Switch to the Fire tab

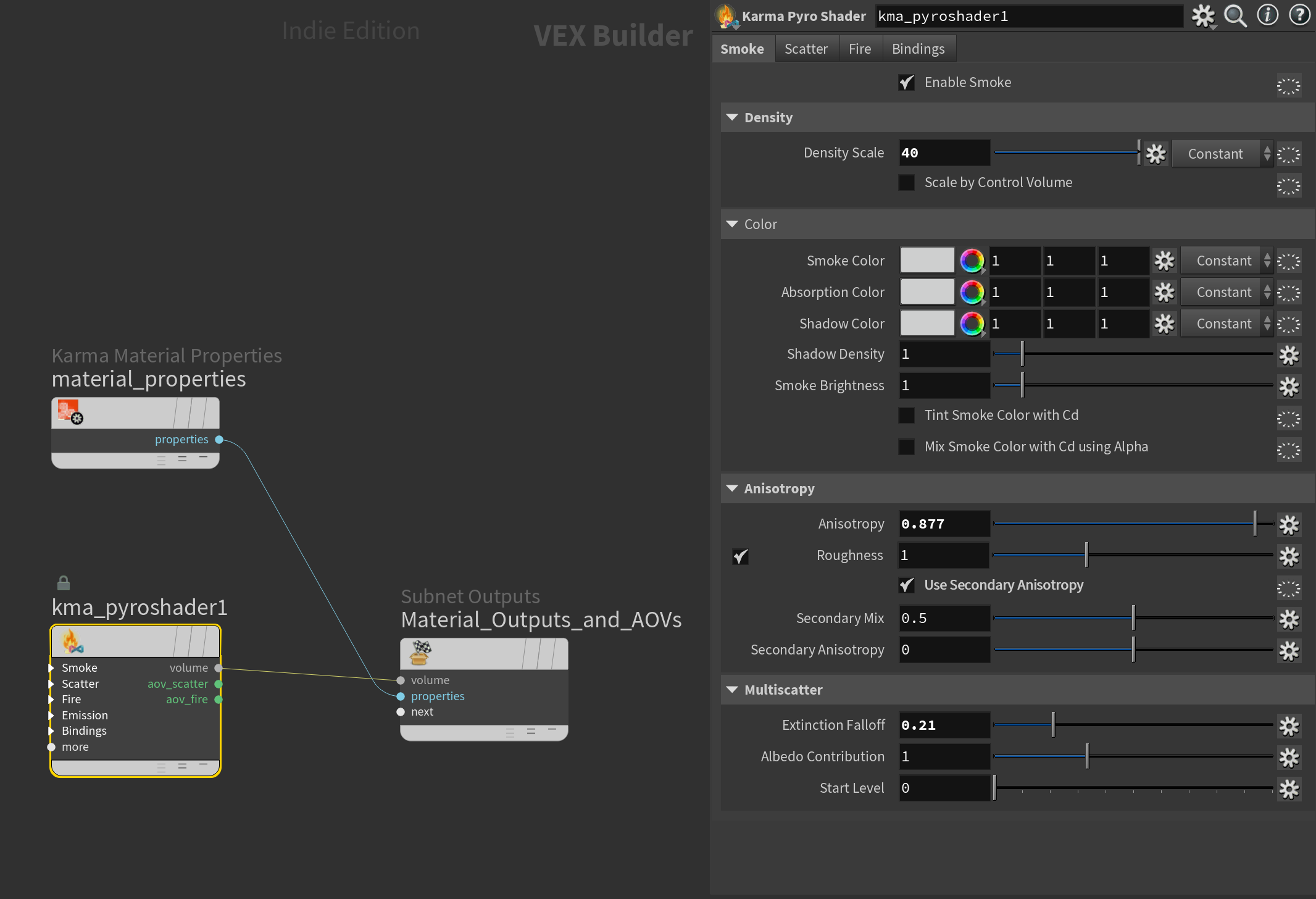[859, 49]
